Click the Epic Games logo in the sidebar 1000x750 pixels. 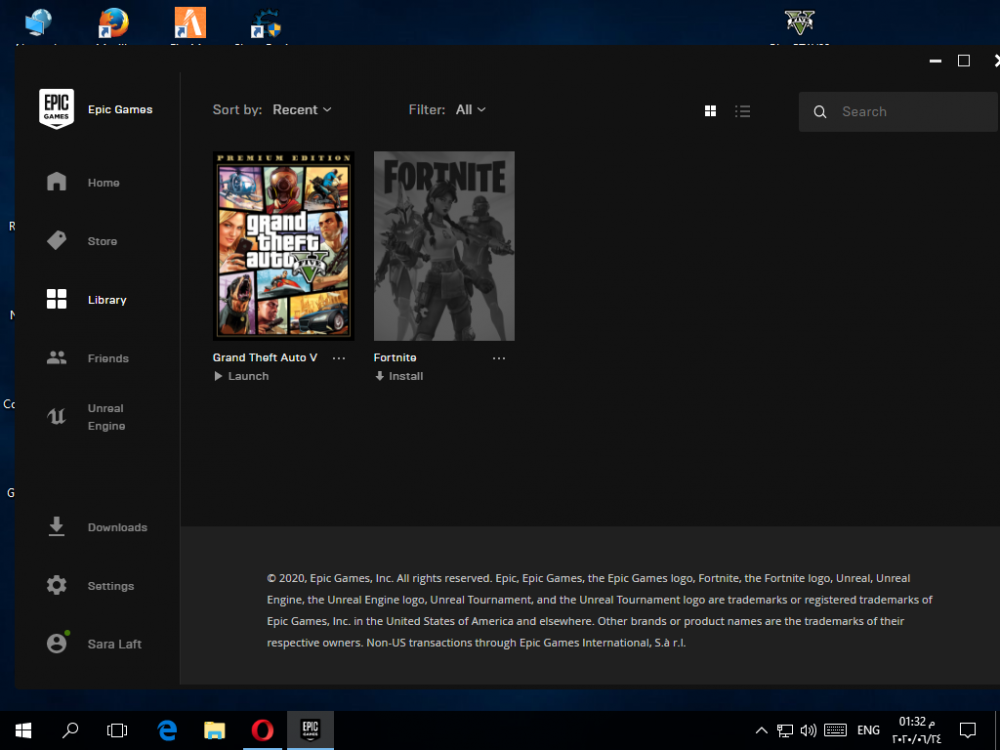tap(56, 109)
